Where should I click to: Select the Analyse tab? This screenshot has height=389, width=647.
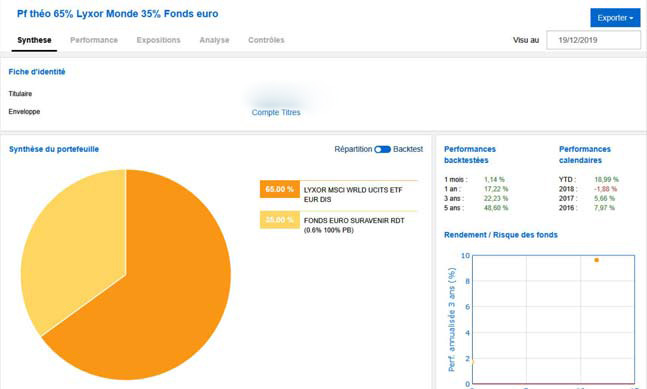point(214,40)
